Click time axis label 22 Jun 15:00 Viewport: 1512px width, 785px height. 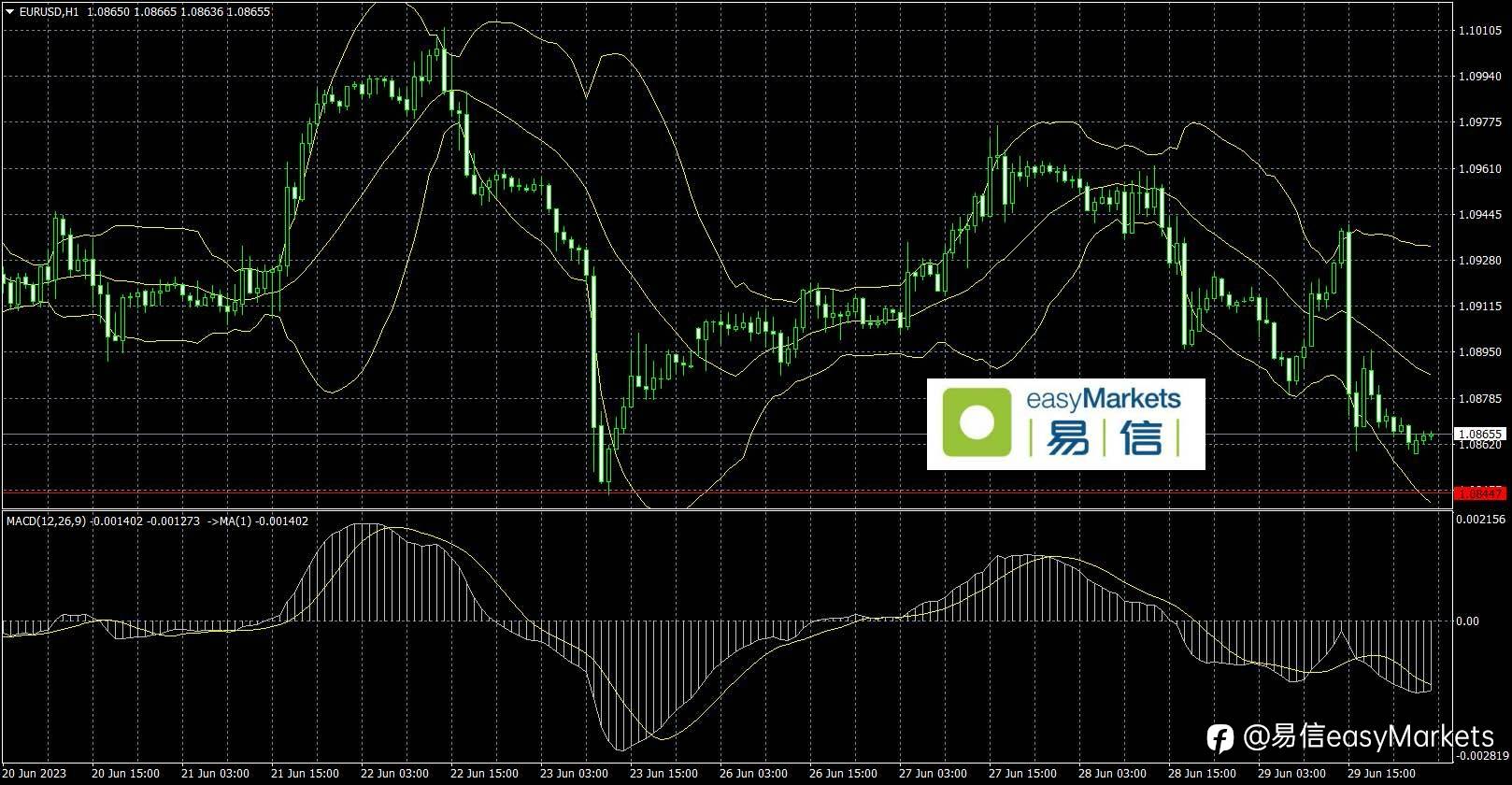(x=484, y=774)
